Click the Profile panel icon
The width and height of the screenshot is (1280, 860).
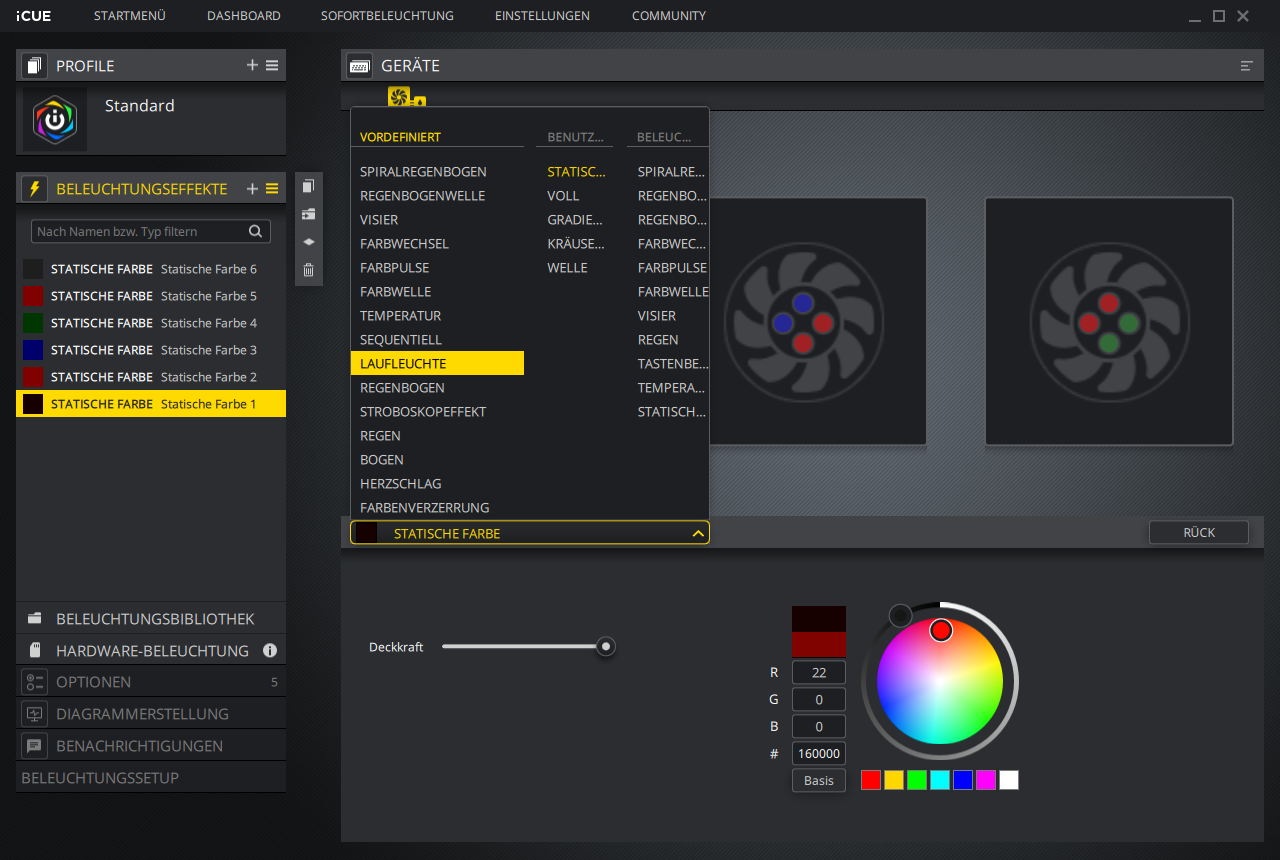click(35, 66)
